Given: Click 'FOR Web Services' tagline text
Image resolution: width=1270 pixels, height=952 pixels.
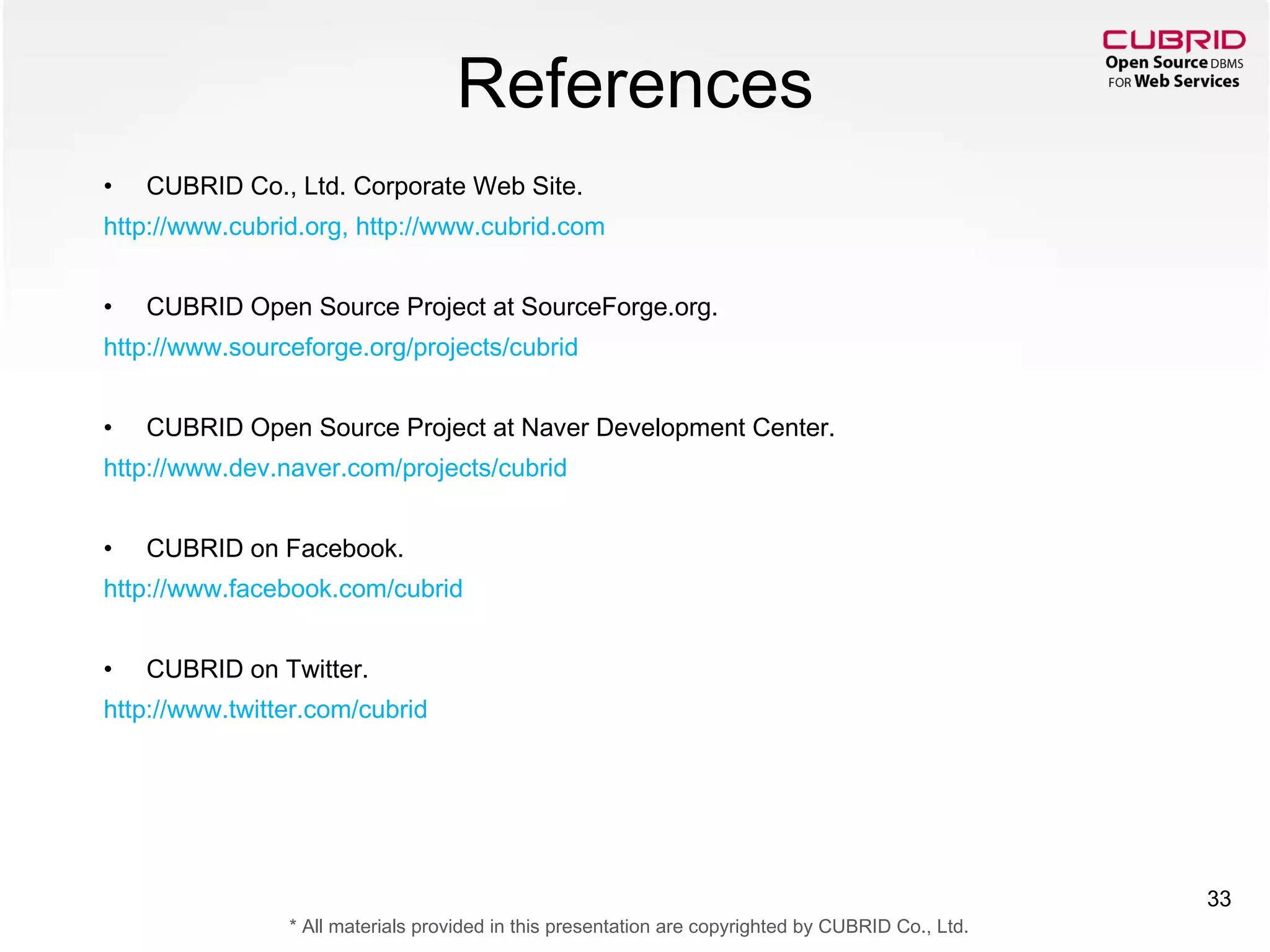Looking at the screenshot, I should [1173, 82].
